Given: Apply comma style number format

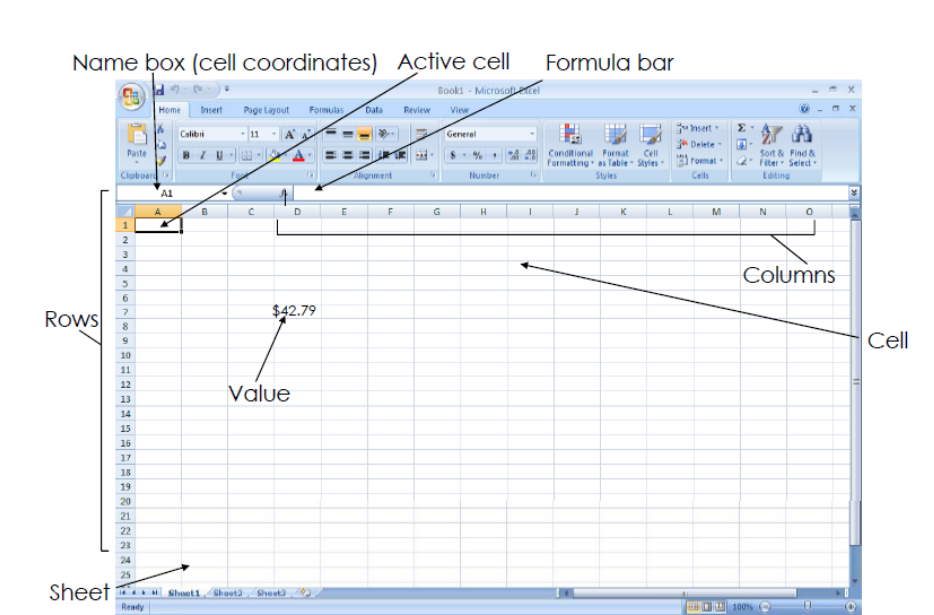Looking at the screenshot, I should point(494,156).
